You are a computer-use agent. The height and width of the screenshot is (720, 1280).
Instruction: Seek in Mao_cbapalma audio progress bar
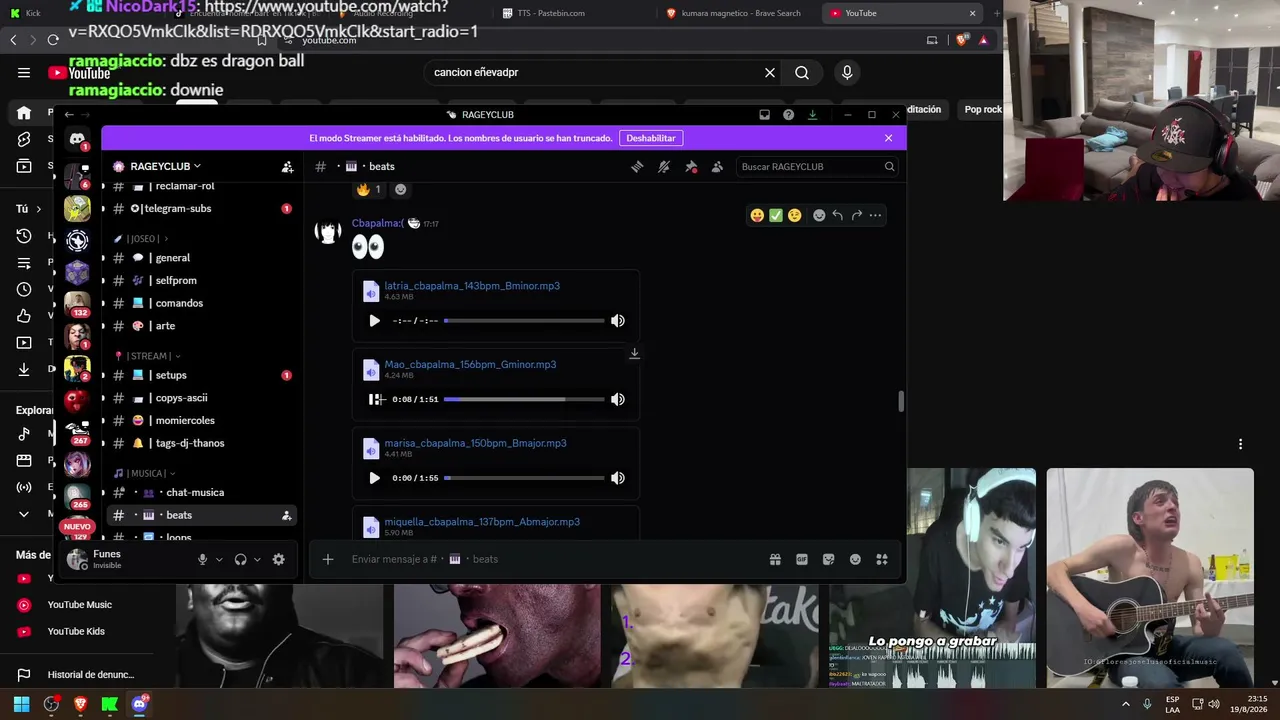coord(524,399)
